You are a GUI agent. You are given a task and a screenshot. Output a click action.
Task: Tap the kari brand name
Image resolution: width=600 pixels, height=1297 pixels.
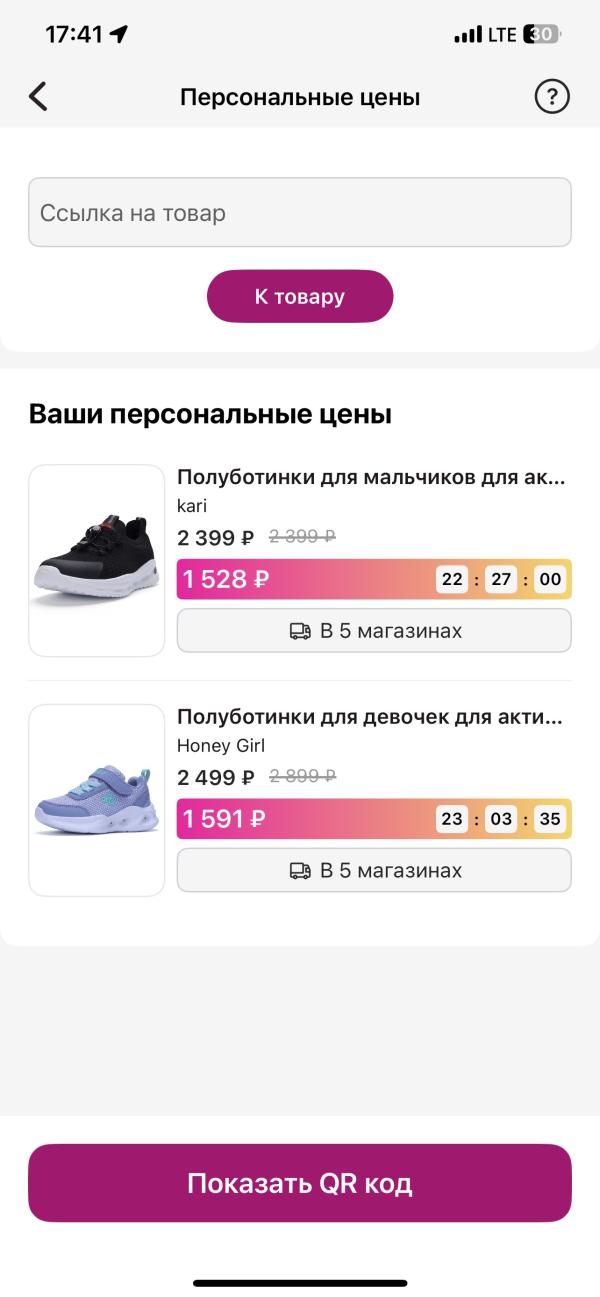[x=192, y=506]
